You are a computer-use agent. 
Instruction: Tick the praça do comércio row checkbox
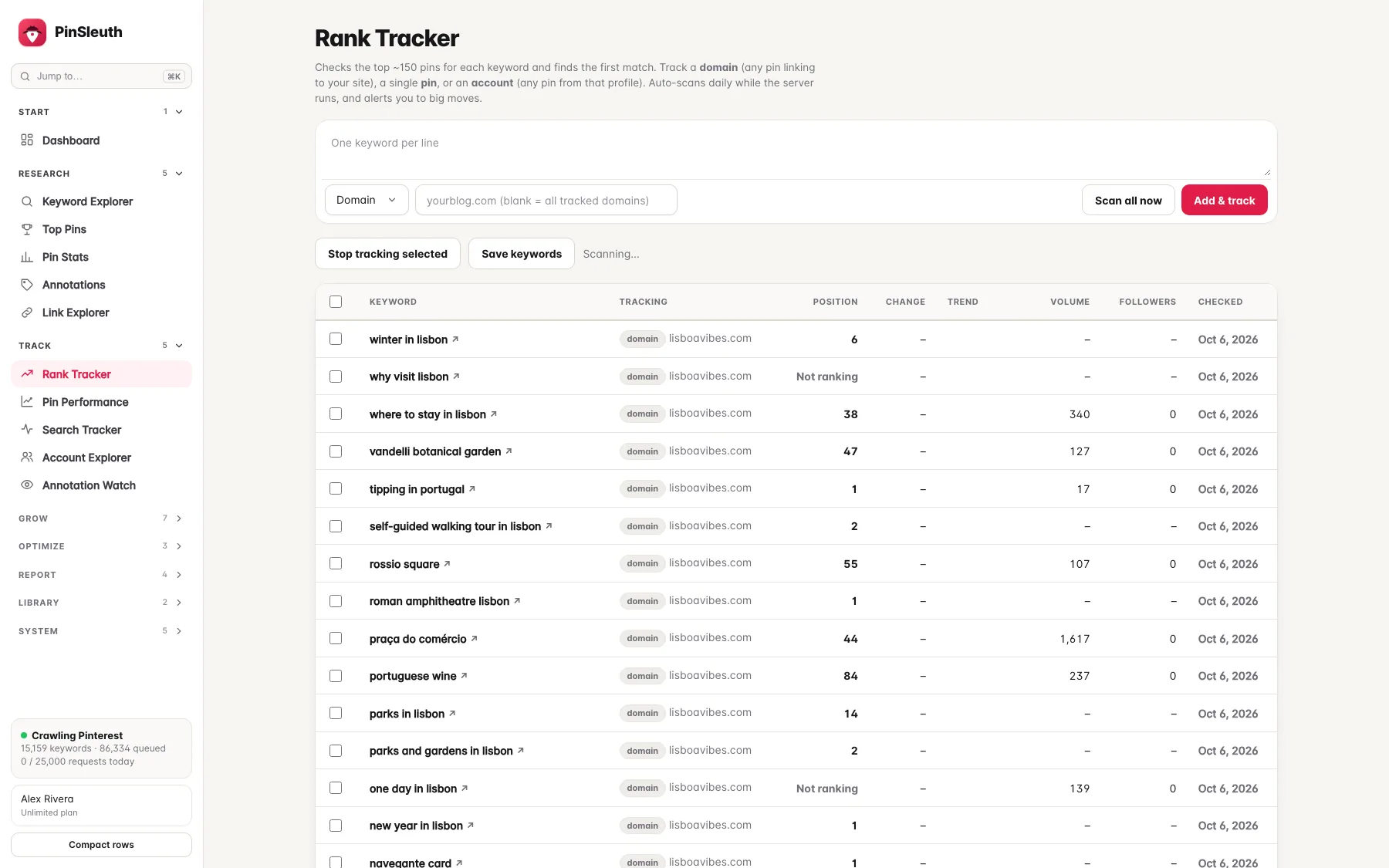click(336, 638)
